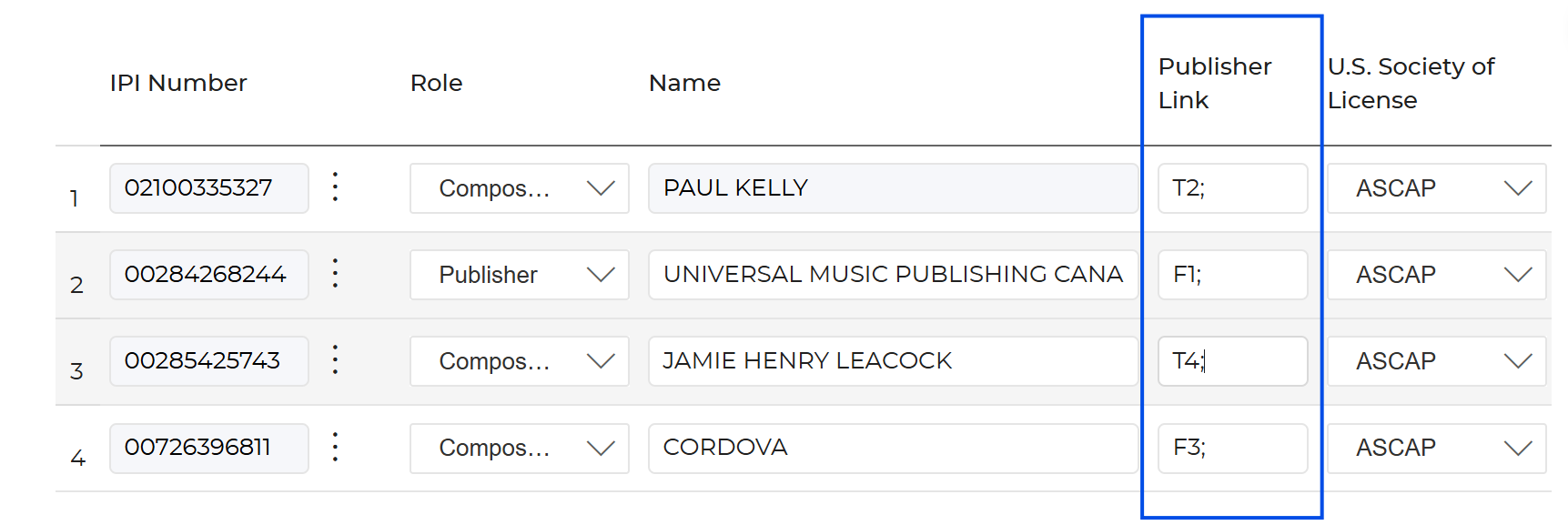The image size is (1568, 525).
Task: Click Publisher Link field containing T2;
Action: 1232,188
